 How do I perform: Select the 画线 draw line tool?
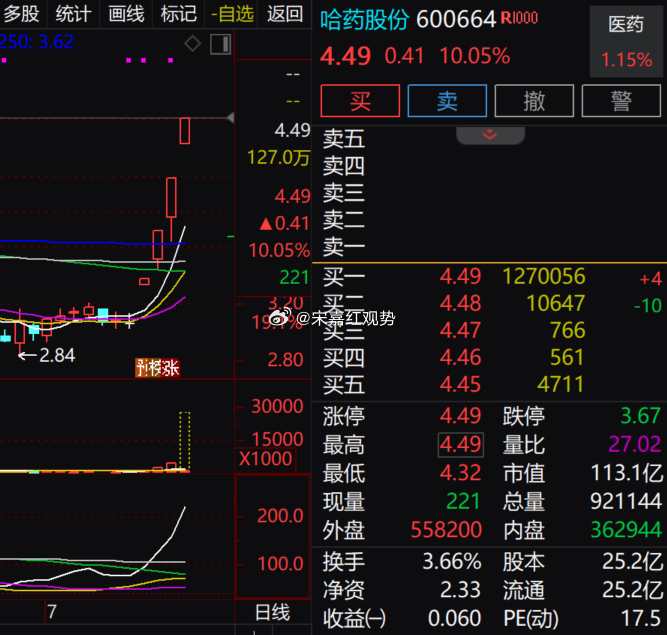tap(126, 14)
